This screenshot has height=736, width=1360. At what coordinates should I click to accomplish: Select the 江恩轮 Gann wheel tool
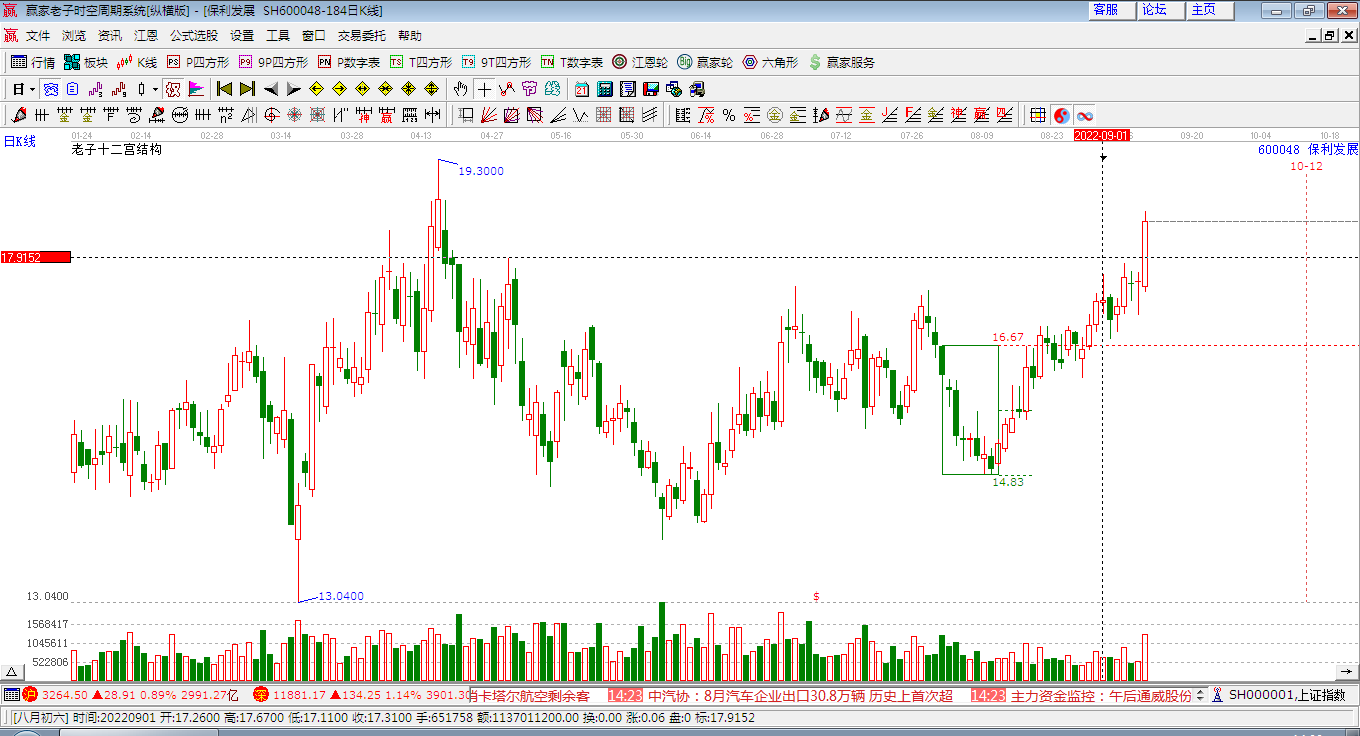(640, 62)
